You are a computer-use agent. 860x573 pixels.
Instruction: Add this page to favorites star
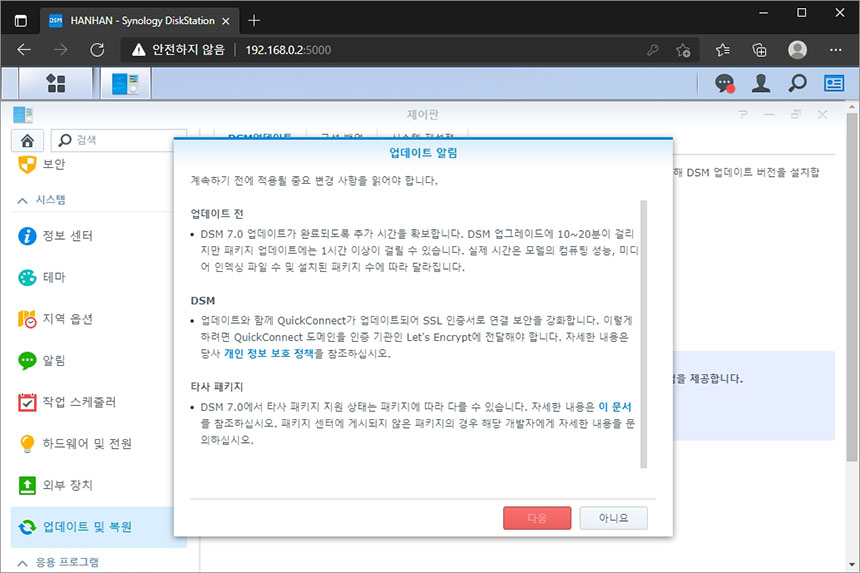click(x=683, y=50)
